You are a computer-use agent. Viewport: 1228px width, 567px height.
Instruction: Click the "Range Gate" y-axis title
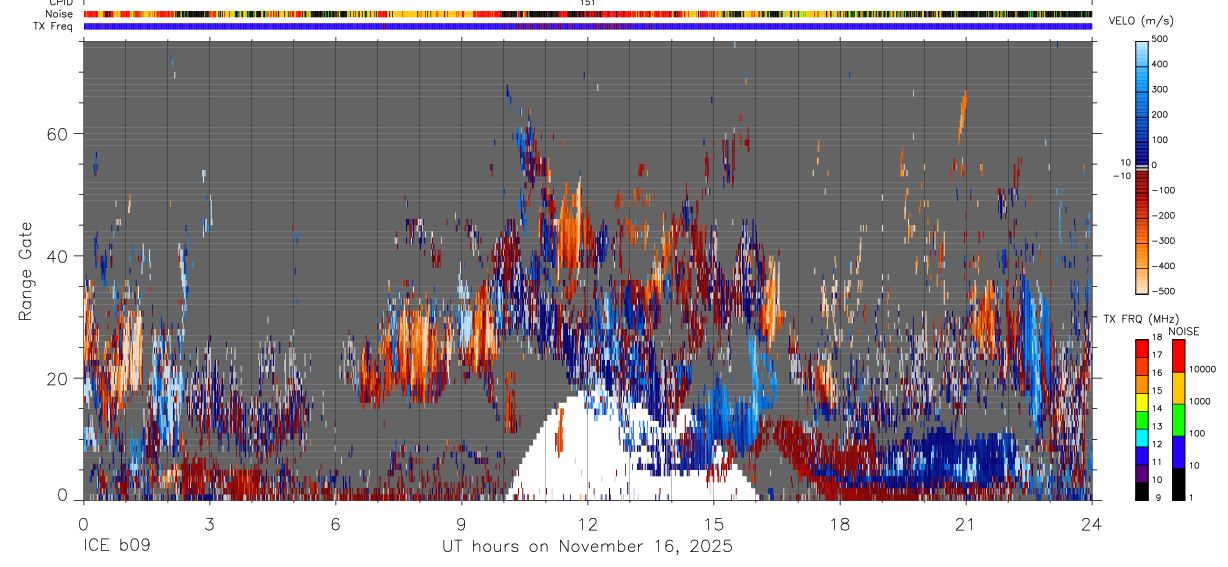click(x=27, y=271)
